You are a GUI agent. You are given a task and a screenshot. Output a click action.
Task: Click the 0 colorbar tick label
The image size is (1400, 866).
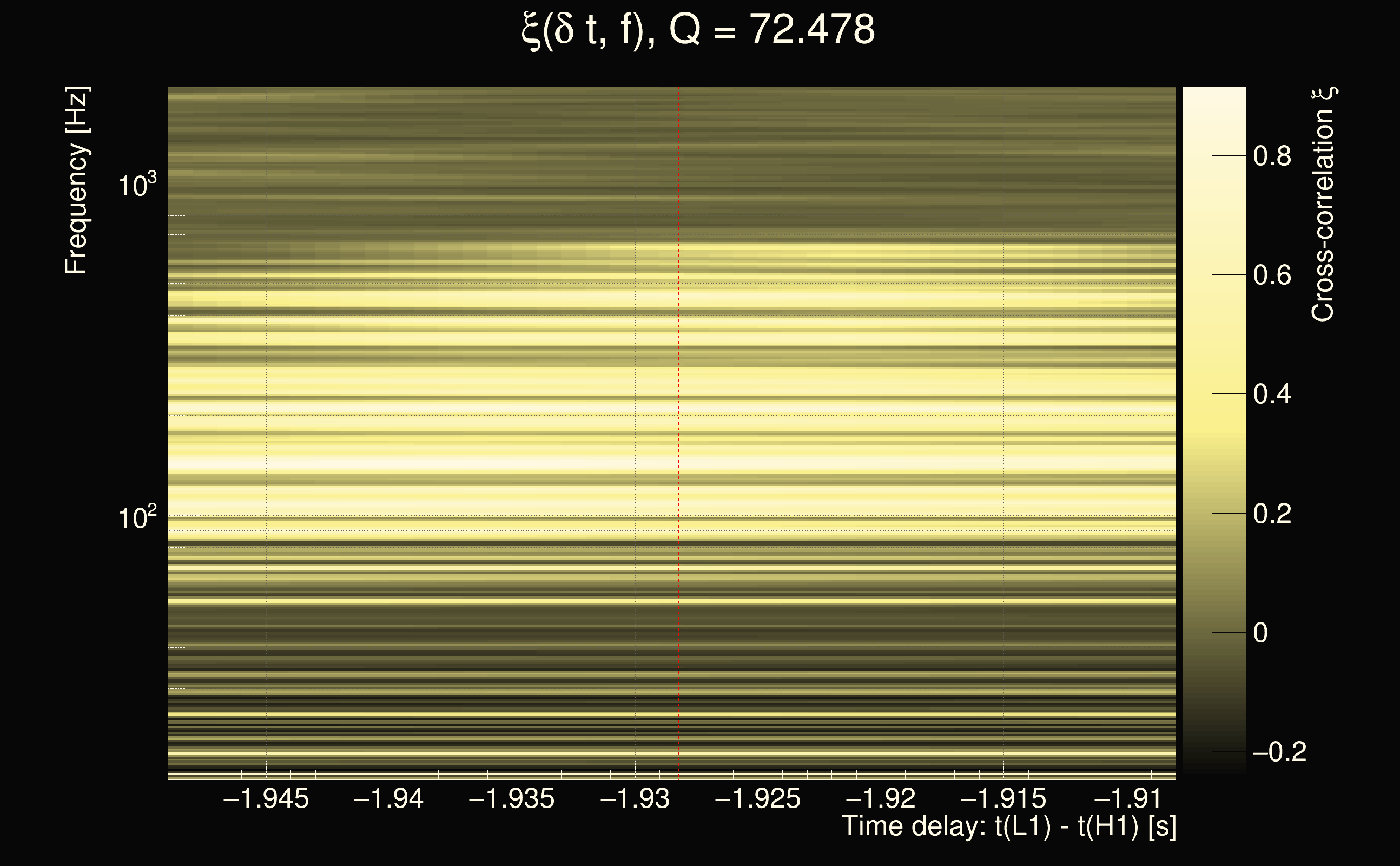pyautogui.click(x=1260, y=633)
